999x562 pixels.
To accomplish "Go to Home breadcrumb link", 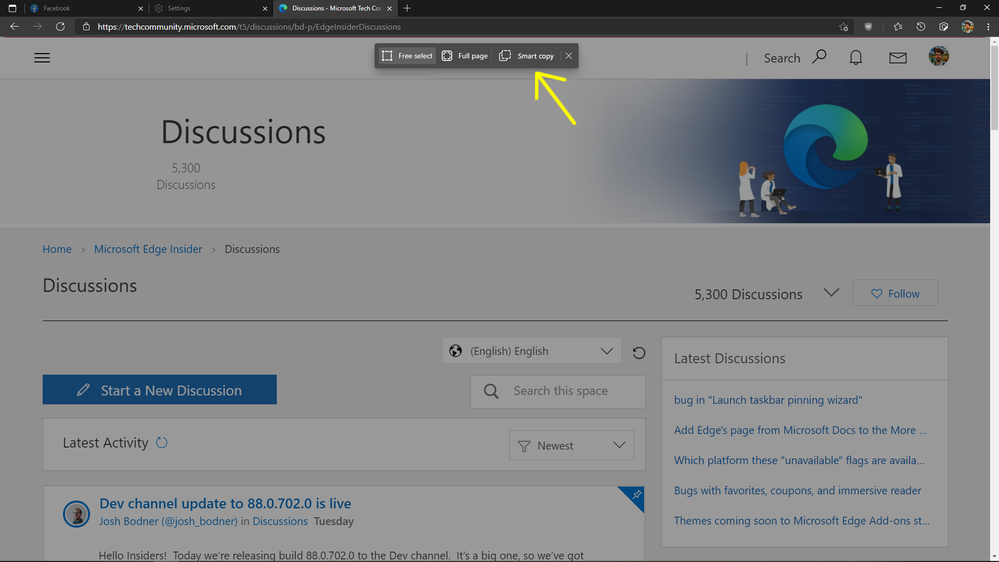I will [x=57, y=249].
